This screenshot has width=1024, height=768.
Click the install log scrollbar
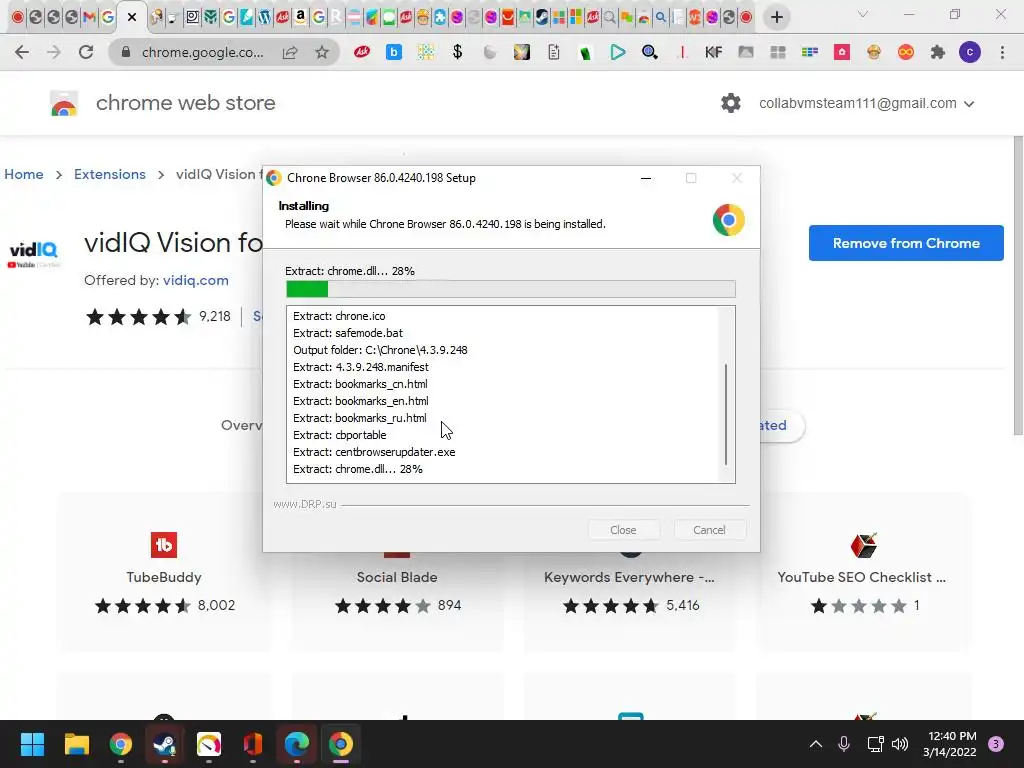point(726,414)
